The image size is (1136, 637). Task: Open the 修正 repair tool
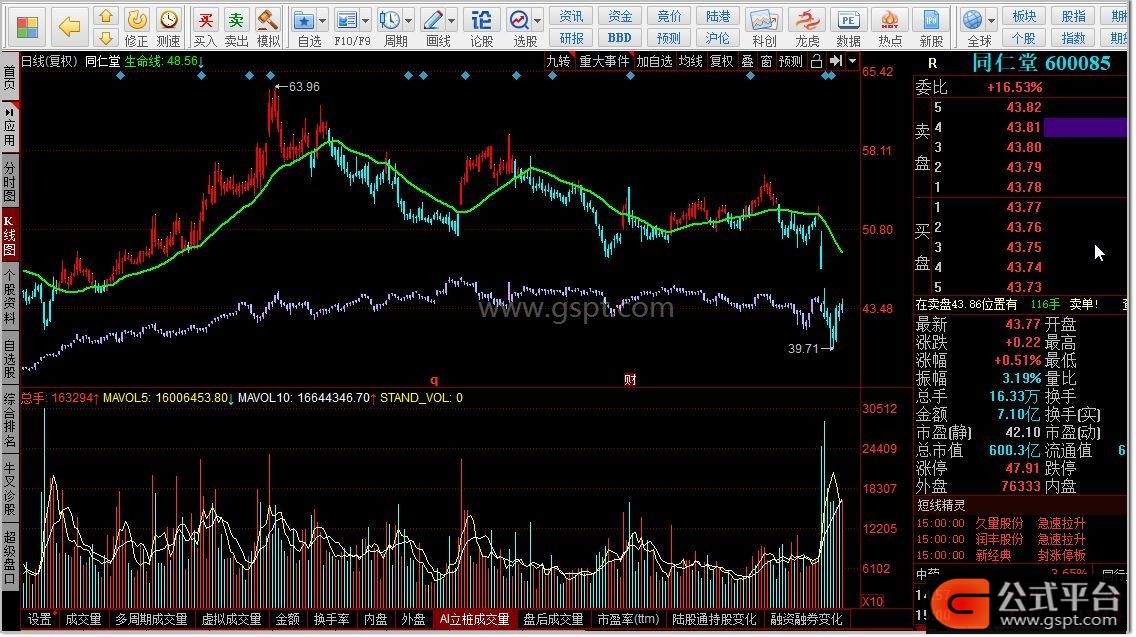[136, 28]
